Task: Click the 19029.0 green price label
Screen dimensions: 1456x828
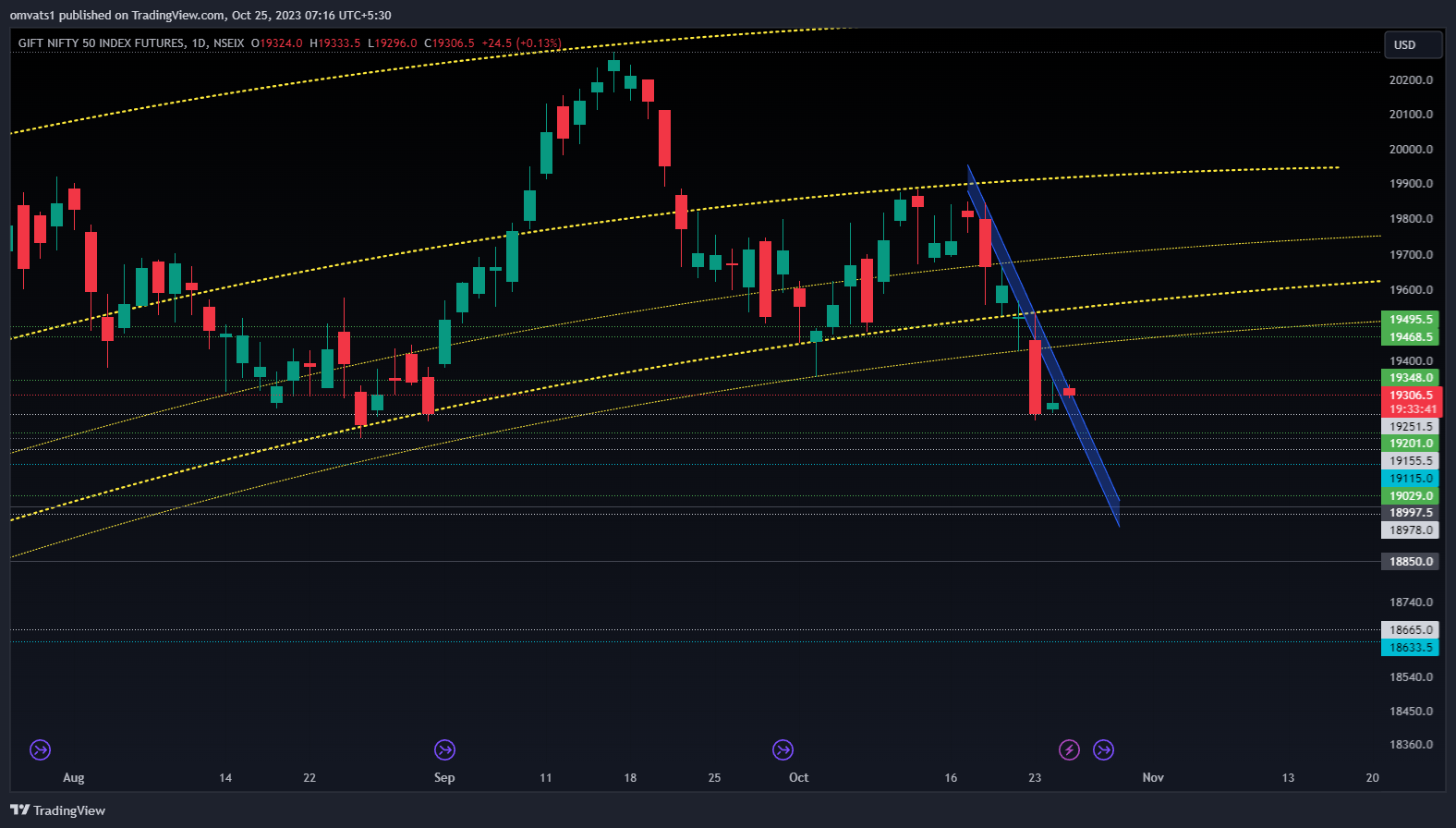Action: click(1410, 496)
